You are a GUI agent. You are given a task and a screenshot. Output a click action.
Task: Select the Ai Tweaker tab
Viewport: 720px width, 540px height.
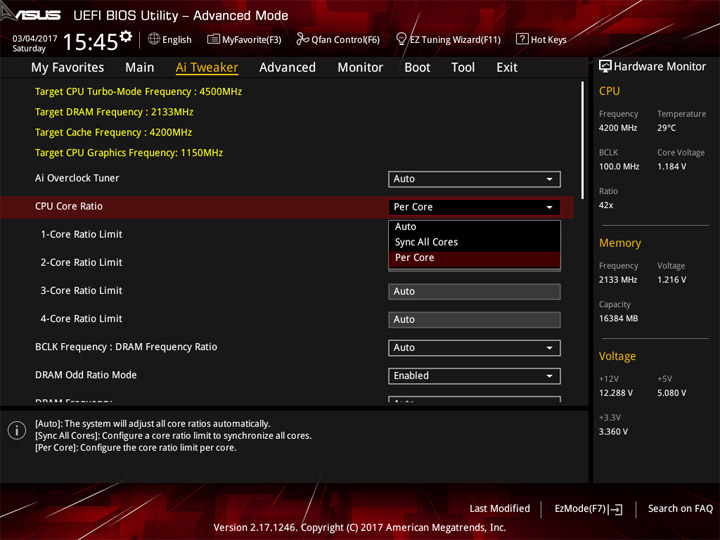pyautogui.click(x=207, y=68)
